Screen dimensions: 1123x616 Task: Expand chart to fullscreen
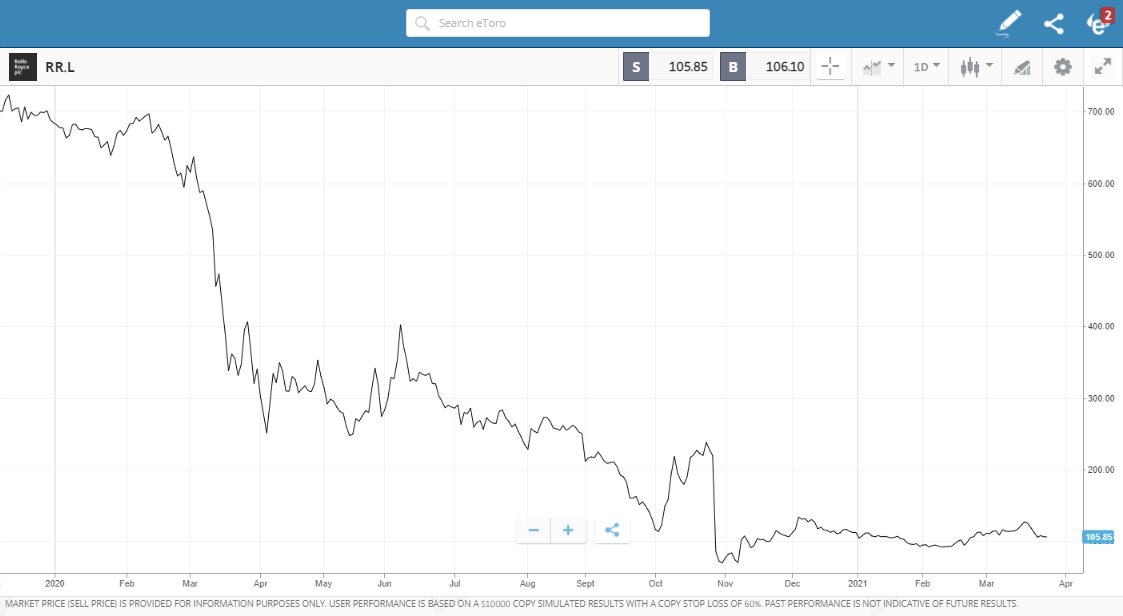pos(1103,67)
